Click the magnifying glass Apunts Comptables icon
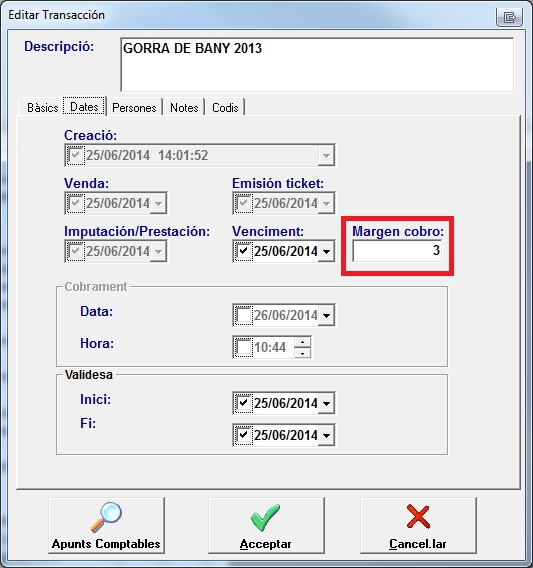The height and width of the screenshot is (568, 533). coord(106,517)
